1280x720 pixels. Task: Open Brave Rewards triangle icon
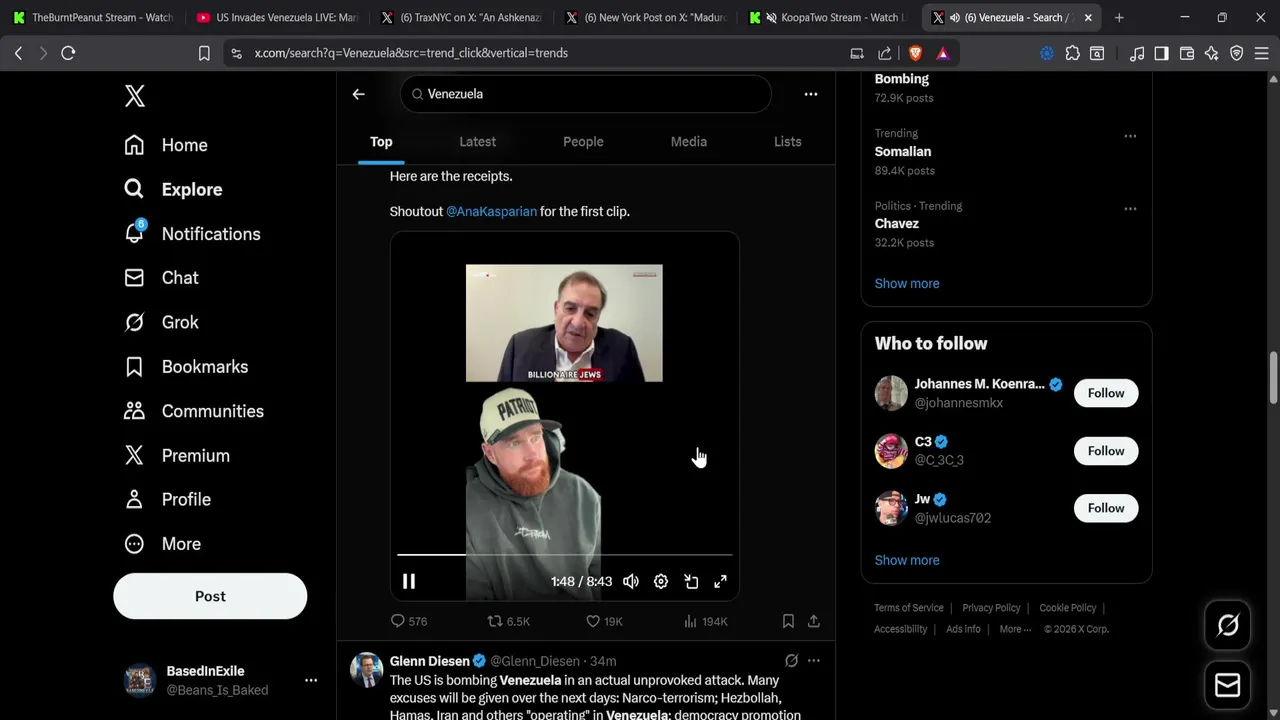tap(943, 53)
